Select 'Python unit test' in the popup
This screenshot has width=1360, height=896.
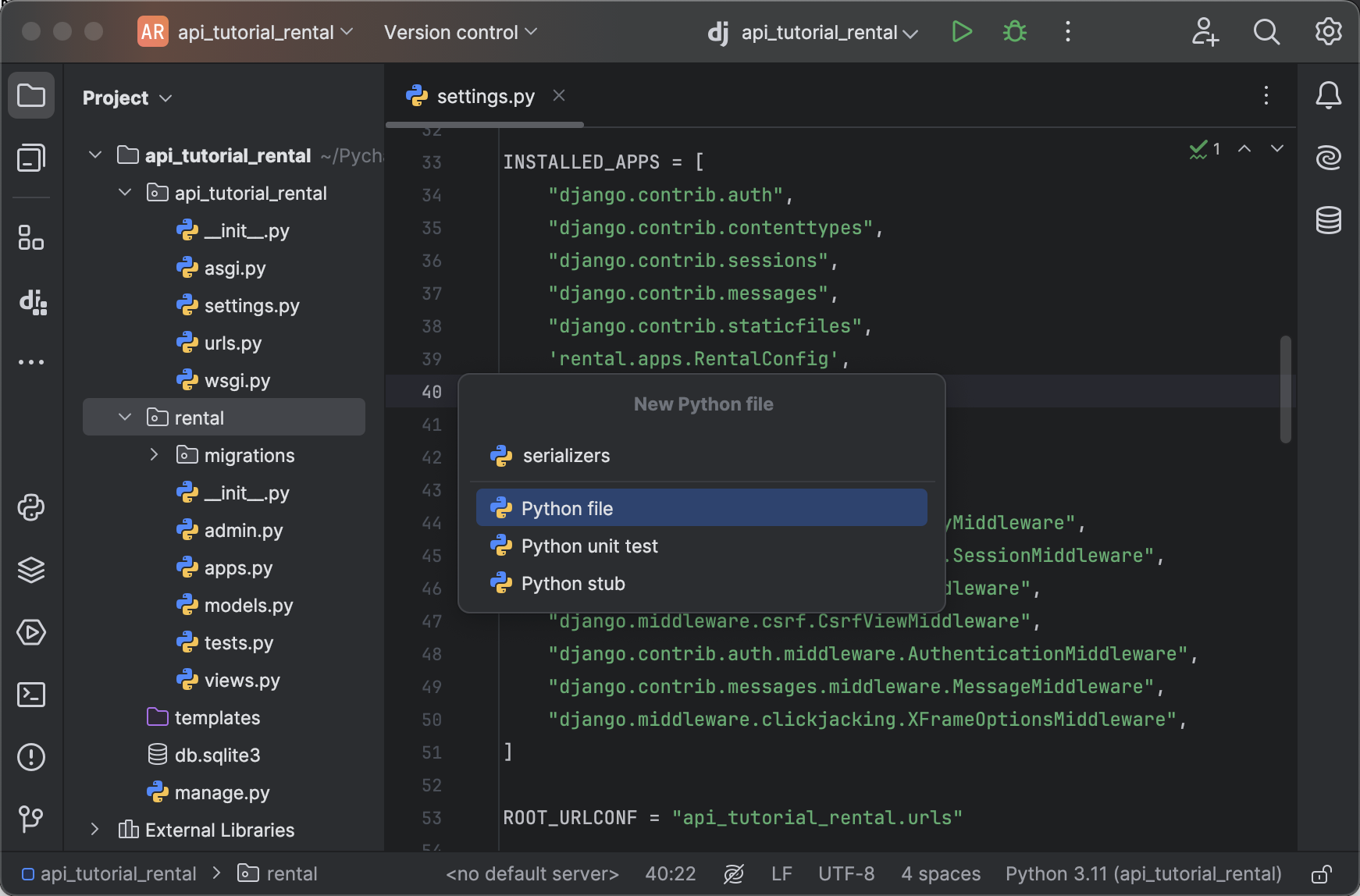[x=589, y=546]
